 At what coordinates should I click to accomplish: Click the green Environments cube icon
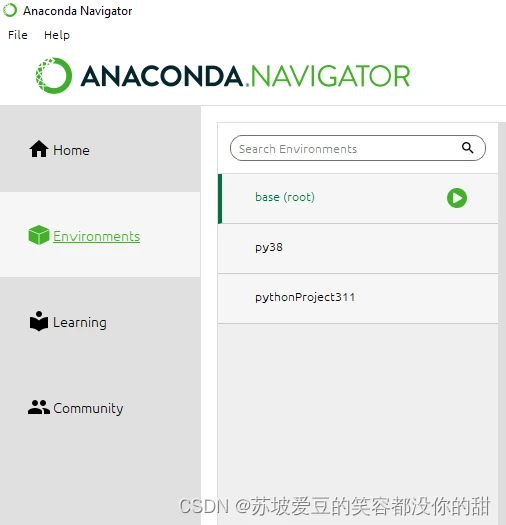coord(39,235)
